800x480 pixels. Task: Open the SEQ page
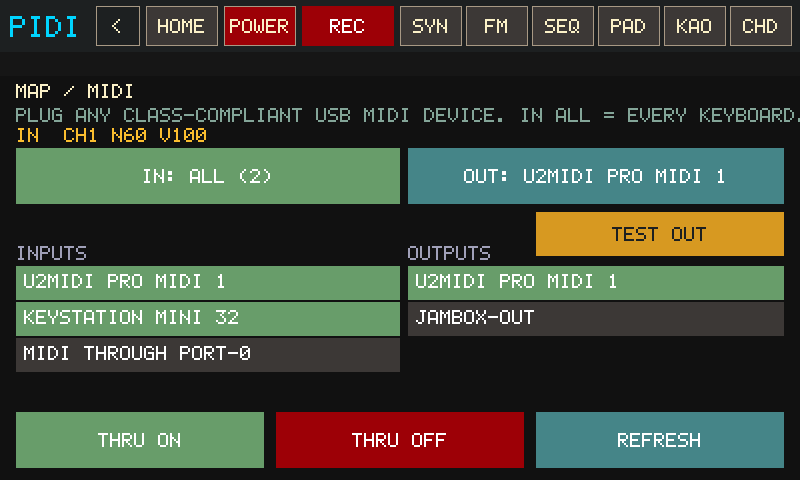click(562, 26)
